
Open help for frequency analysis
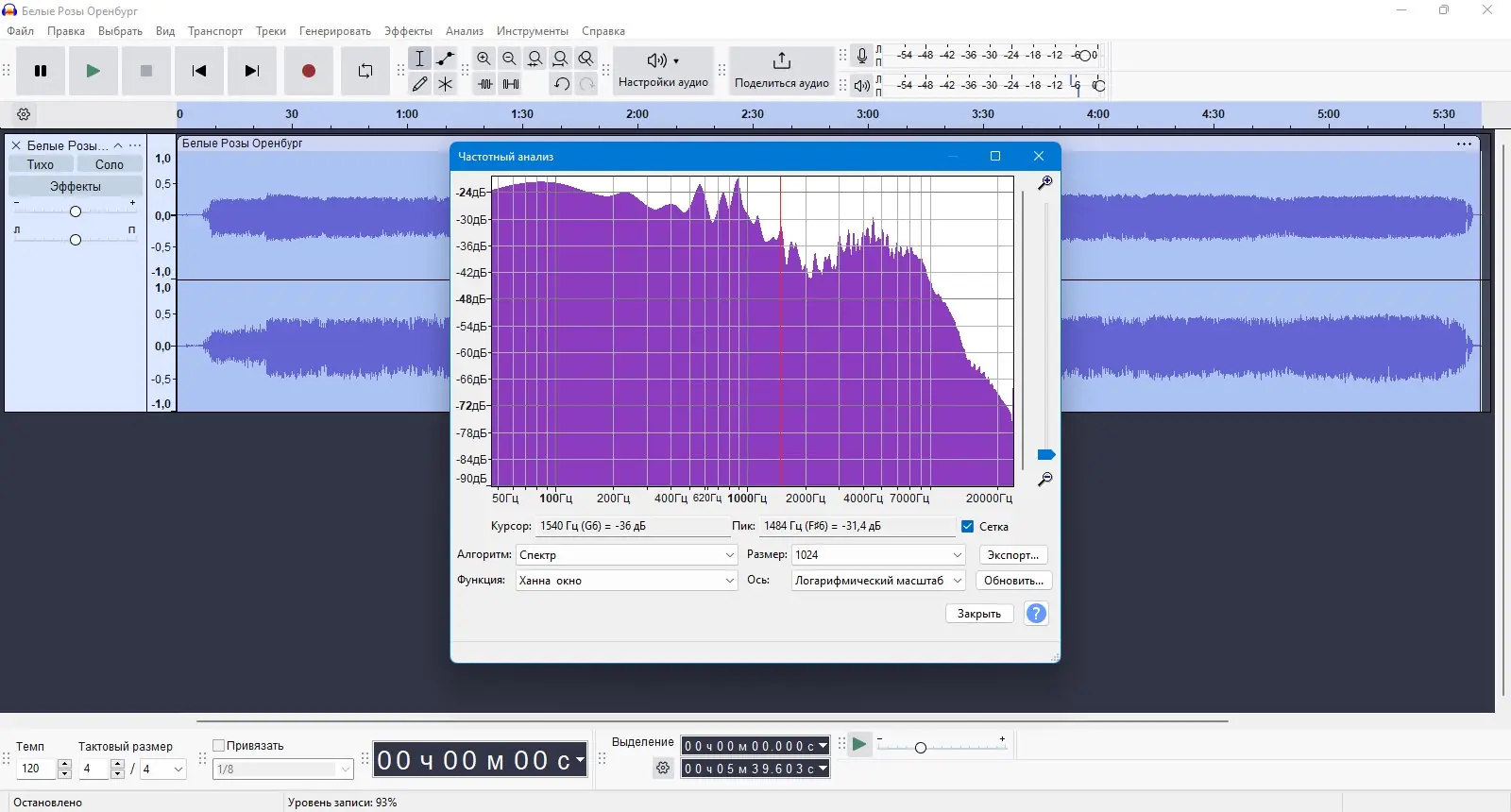[1036, 614]
